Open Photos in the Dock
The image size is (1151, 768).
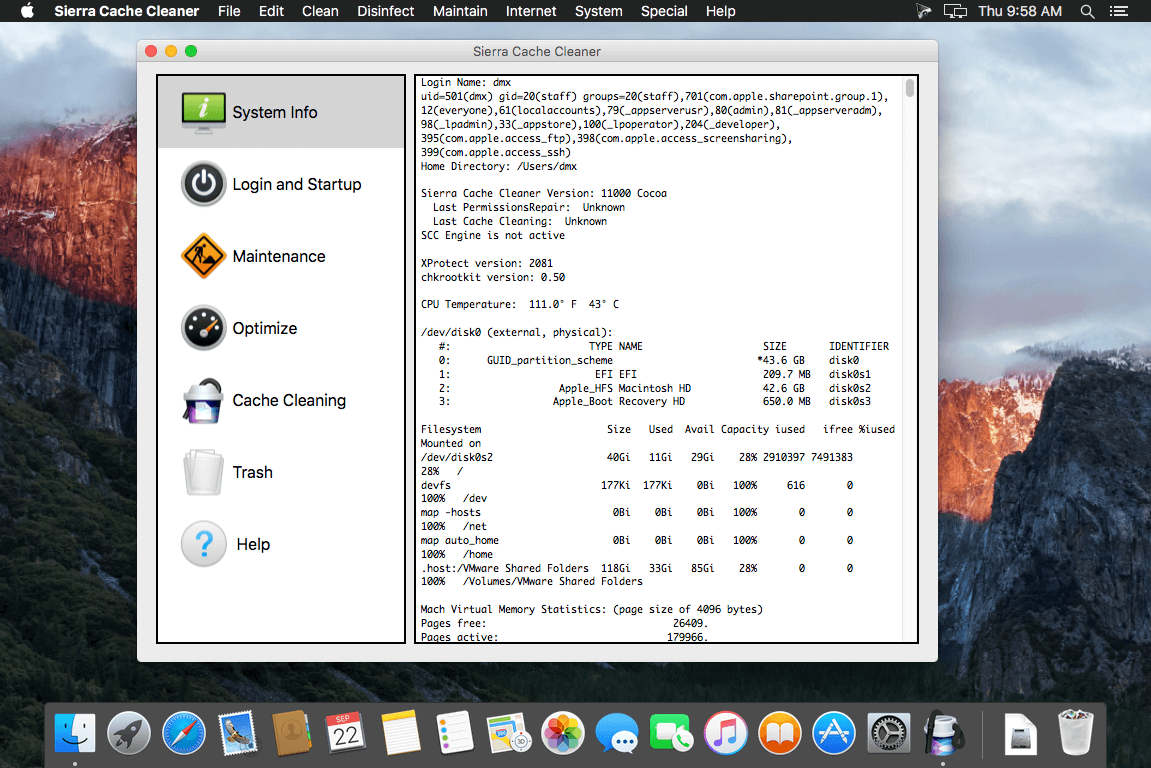(563, 733)
